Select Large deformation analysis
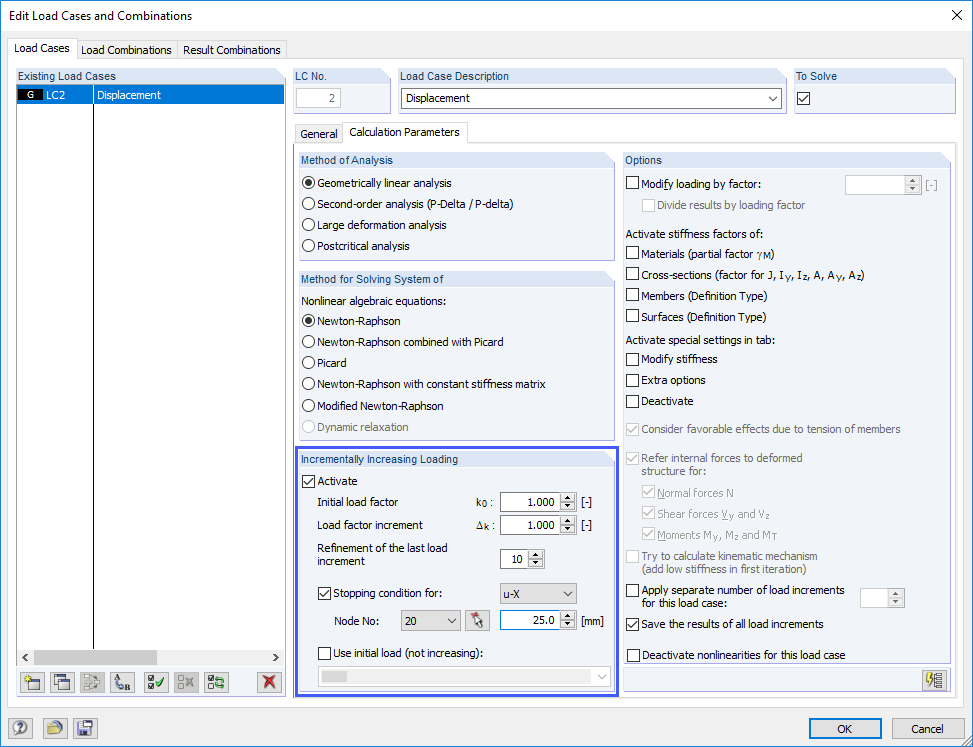973x747 pixels. click(308, 225)
